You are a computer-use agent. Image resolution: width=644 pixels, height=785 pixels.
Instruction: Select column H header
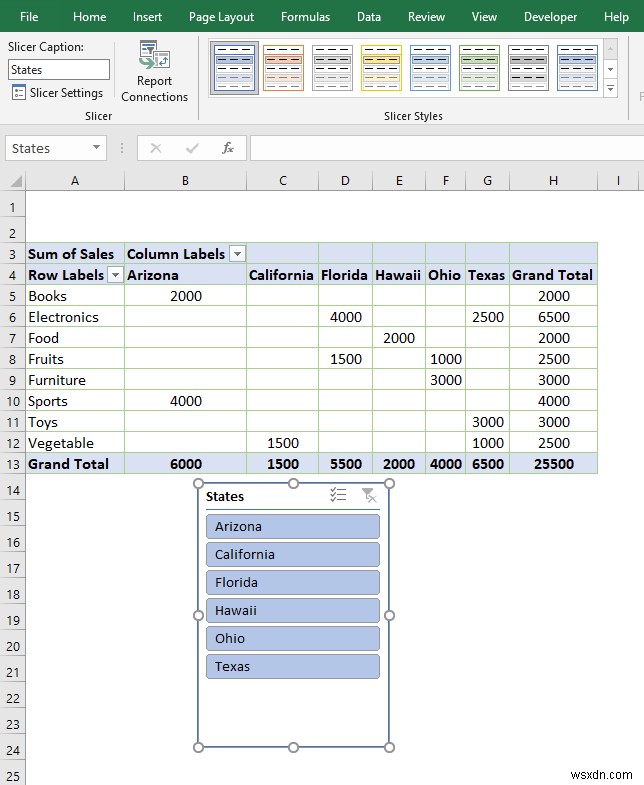coord(553,181)
